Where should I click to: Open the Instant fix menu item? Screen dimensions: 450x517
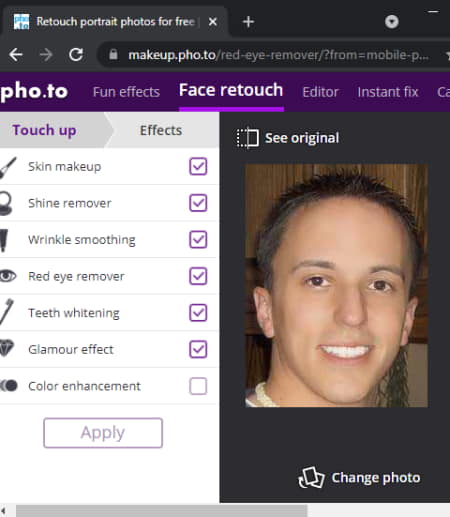[388, 92]
